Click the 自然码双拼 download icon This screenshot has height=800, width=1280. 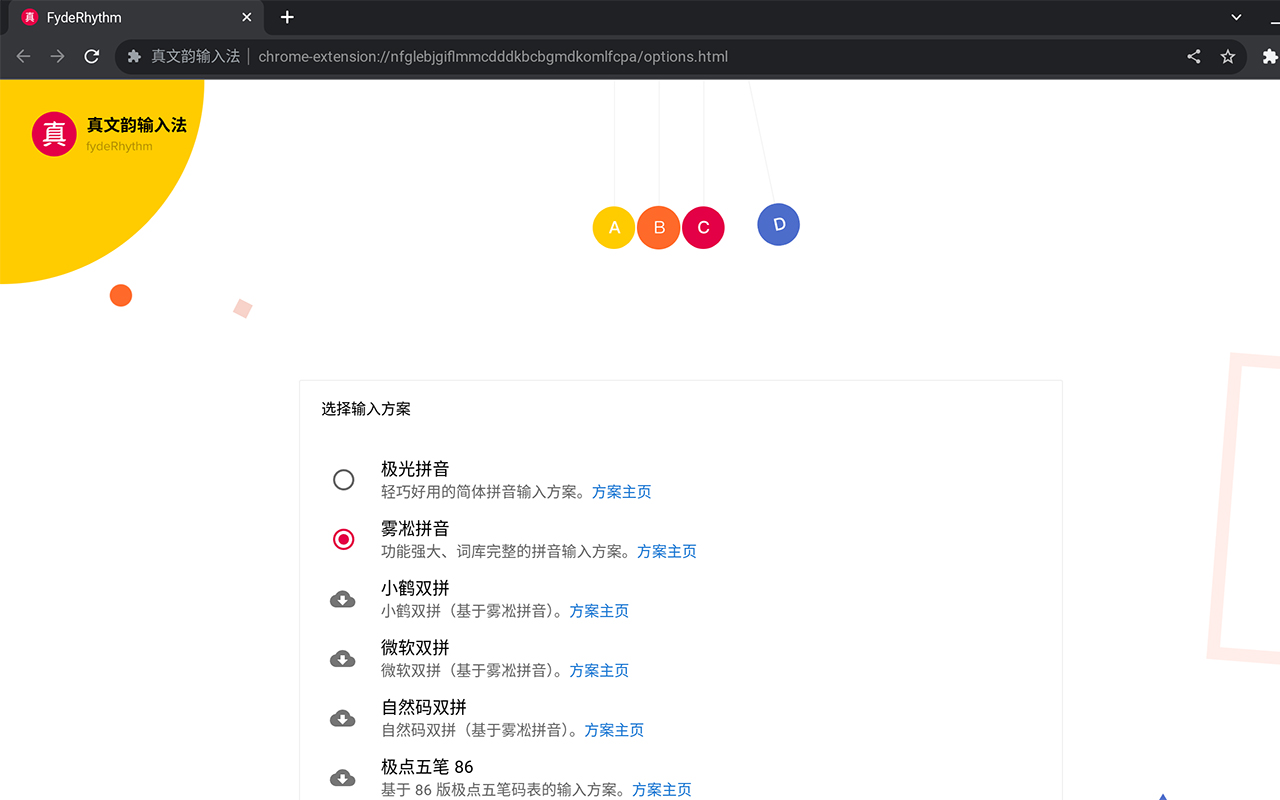(x=343, y=718)
